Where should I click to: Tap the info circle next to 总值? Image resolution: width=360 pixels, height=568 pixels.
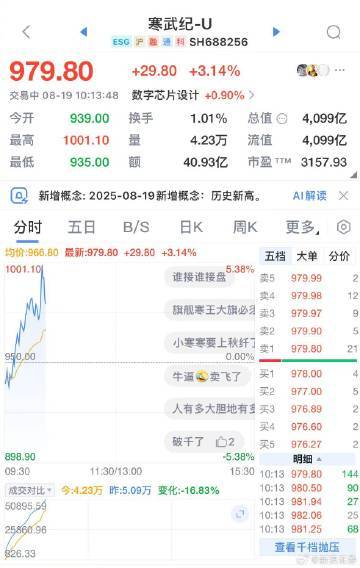click(282, 119)
